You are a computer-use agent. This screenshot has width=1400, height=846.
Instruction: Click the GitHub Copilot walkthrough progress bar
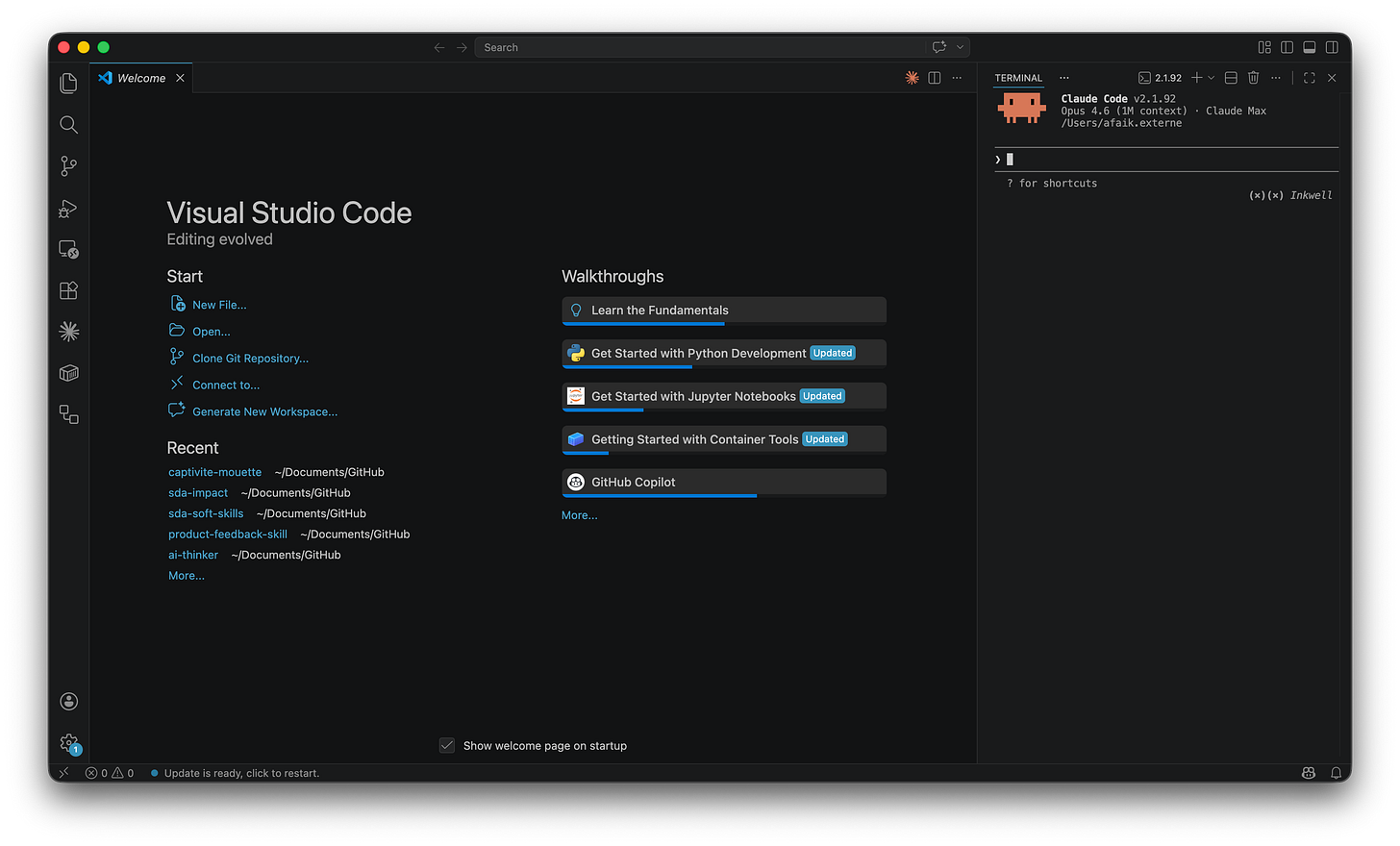click(x=659, y=496)
